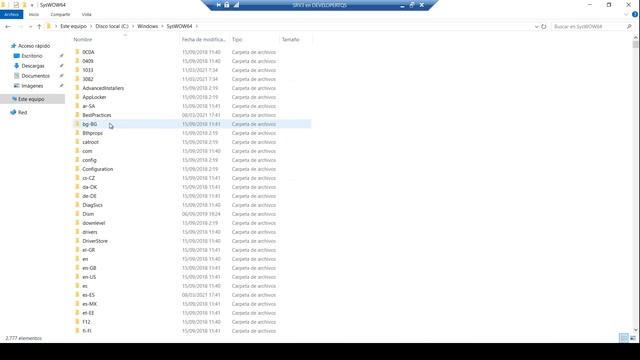Open the Inicio ribbon tab
The image size is (640, 360).
click(34, 14)
